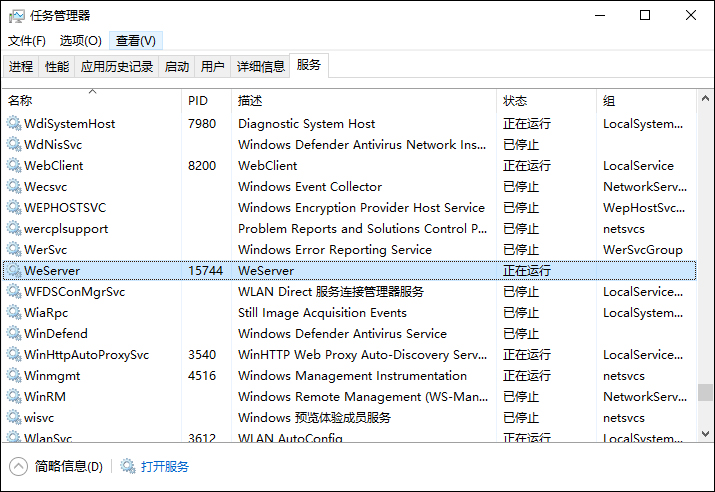Click 正在运行 status of WeServer row
The image size is (715, 492).
[x=527, y=270]
